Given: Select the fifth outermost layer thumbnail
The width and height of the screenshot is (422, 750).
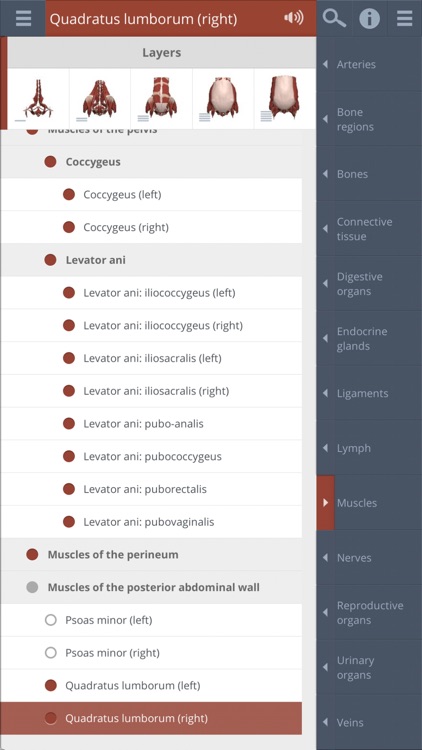Looking at the screenshot, I should click(285, 99).
